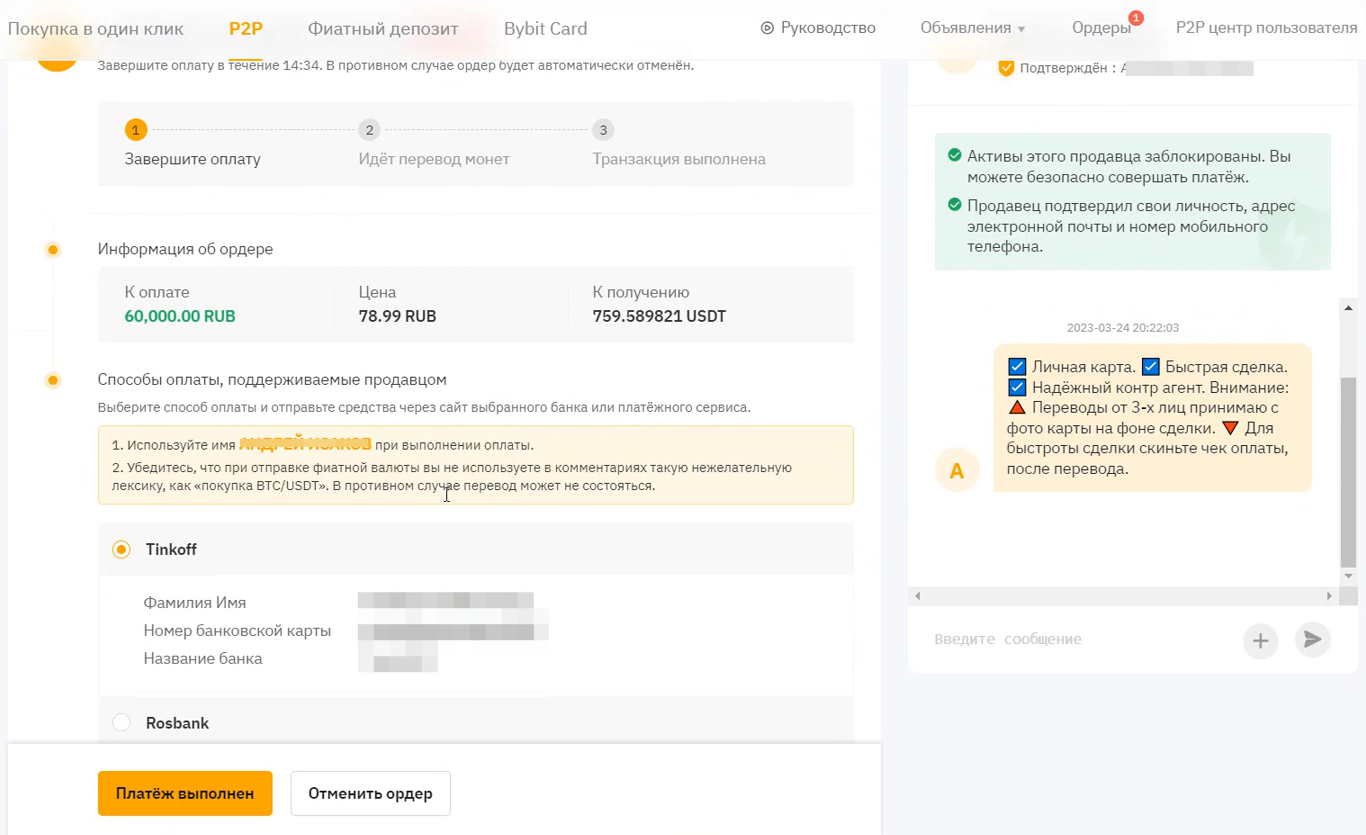The width and height of the screenshot is (1366, 835).
Task: Expand the Объявления dropdown menu
Action: (972, 28)
